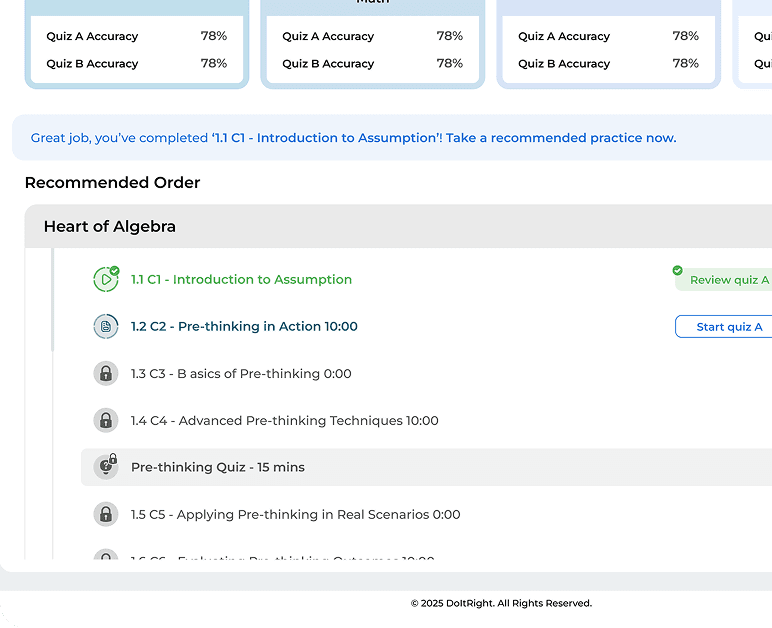
Task: Open lesson 1.2 C2 - Pre-thinking in Action
Action: 244,327
